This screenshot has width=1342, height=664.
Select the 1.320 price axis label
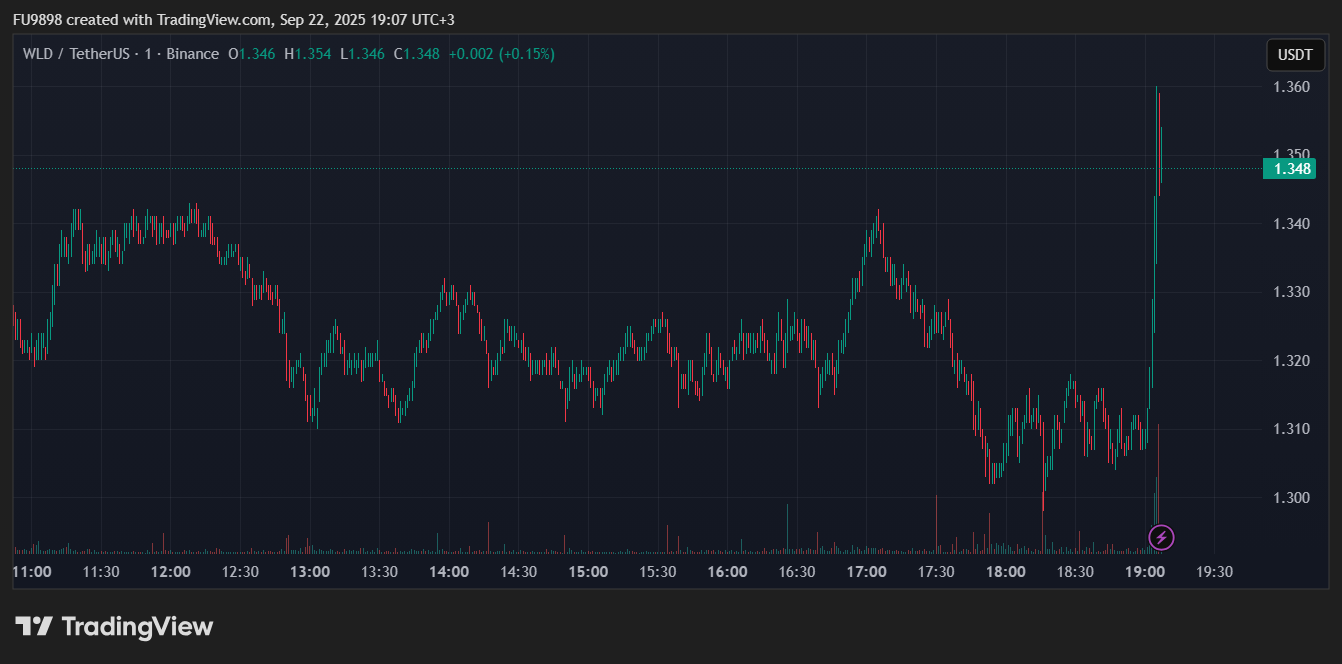(1291, 361)
